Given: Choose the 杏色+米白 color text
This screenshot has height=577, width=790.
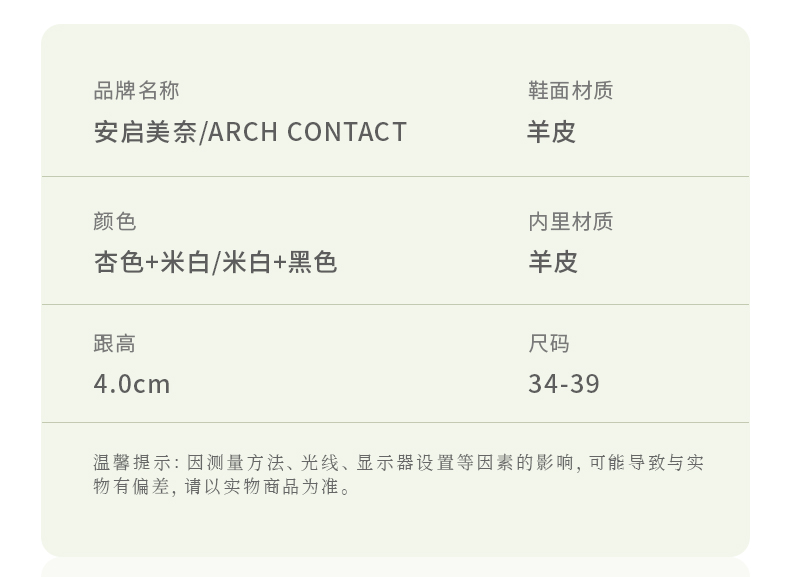Looking at the screenshot, I should point(151,262).
